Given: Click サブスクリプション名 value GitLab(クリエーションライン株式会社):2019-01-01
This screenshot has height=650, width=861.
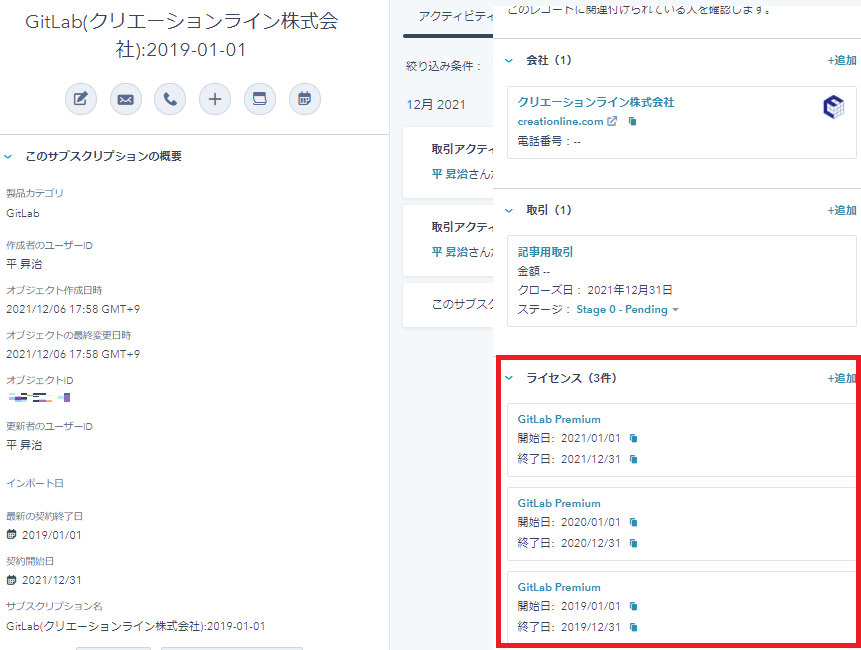Looking at the screenshot, I should pos(136,626).
